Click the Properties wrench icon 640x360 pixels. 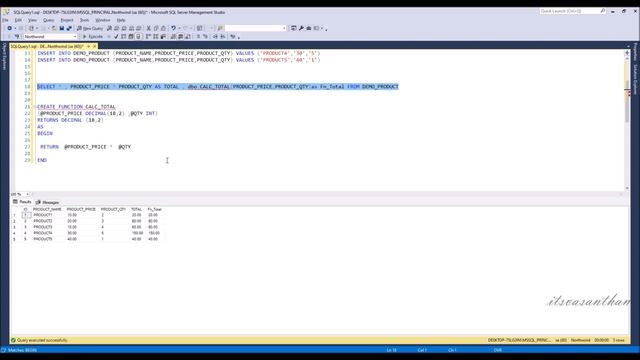tap(301, 28)
